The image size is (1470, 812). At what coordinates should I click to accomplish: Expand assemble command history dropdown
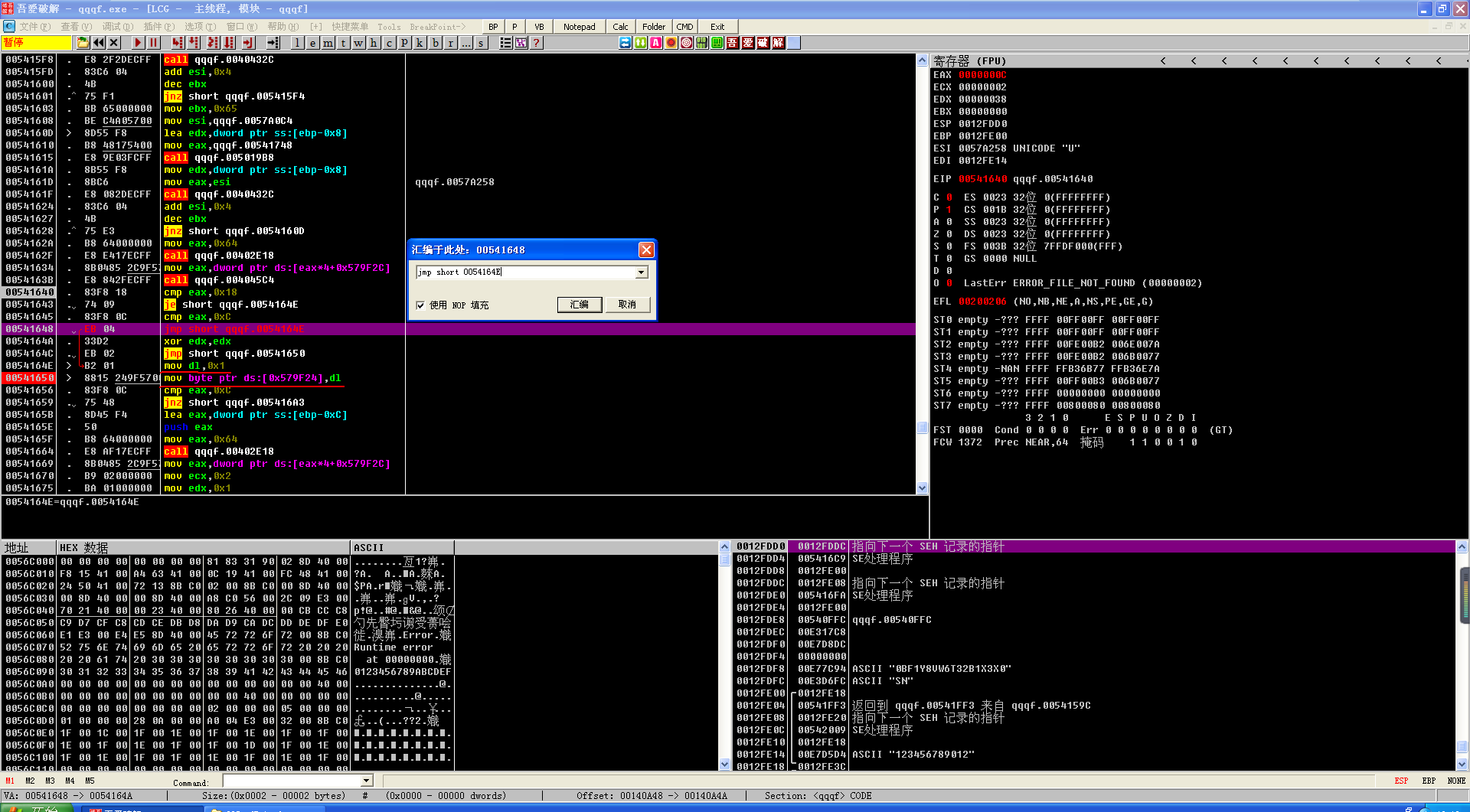pos(642,272)
